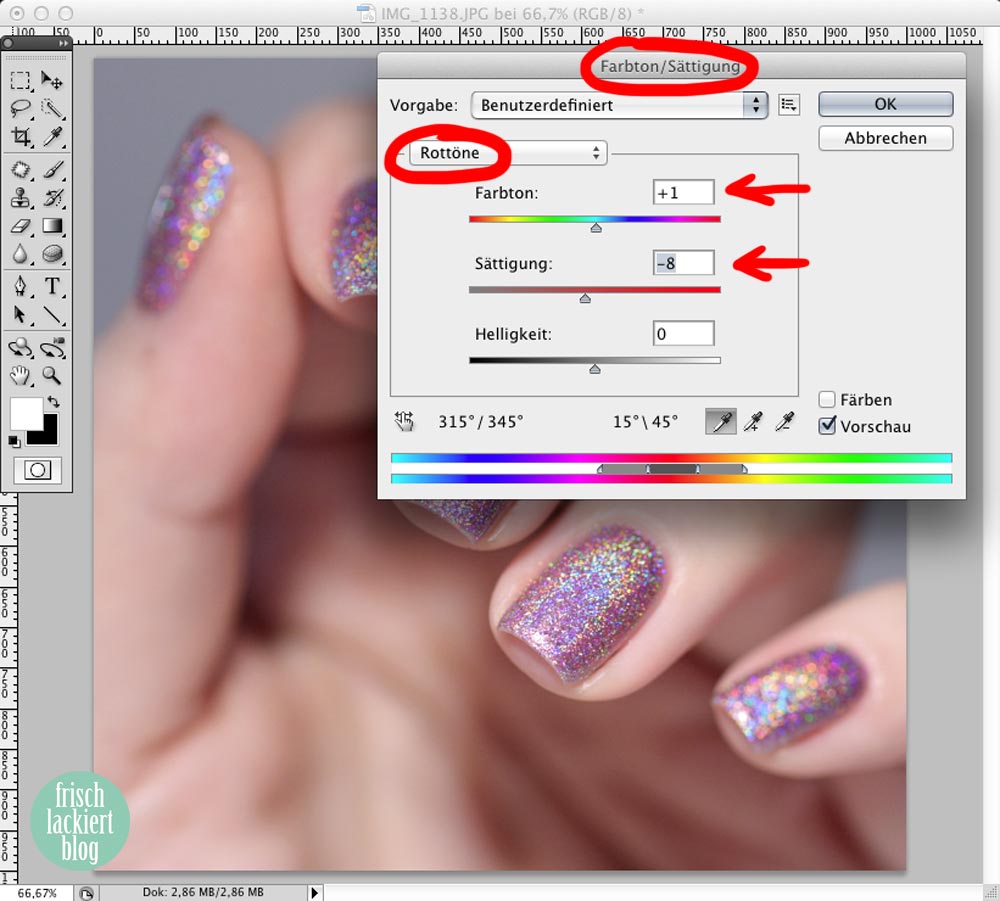
Task: Click the Helligkeit slider handle
Action: click(594, 369)
